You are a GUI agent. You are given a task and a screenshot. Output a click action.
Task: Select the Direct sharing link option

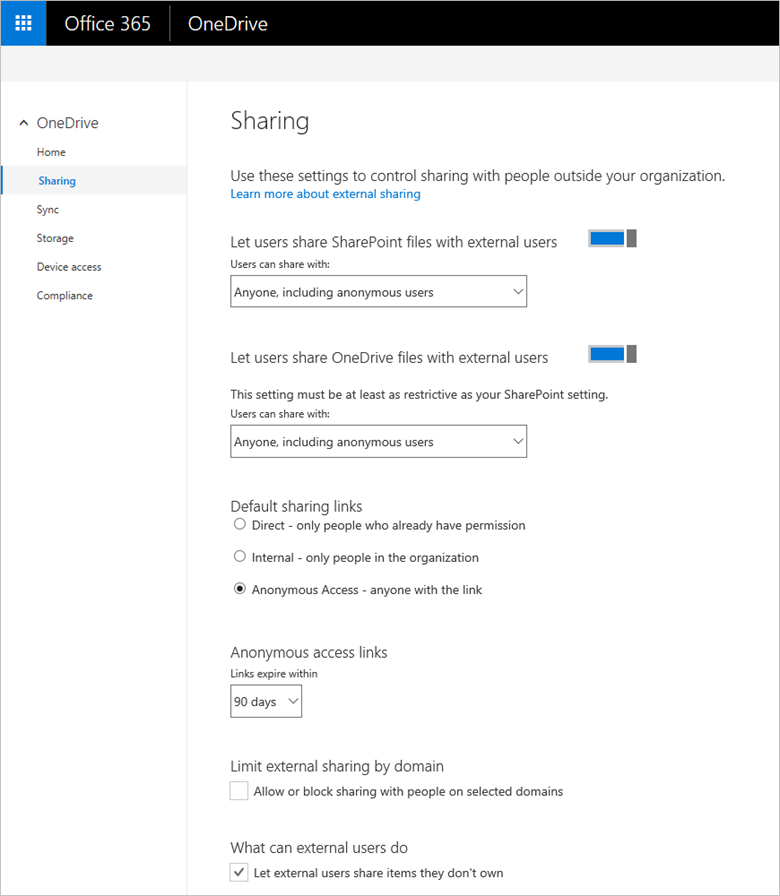click(x=240, y=524)
